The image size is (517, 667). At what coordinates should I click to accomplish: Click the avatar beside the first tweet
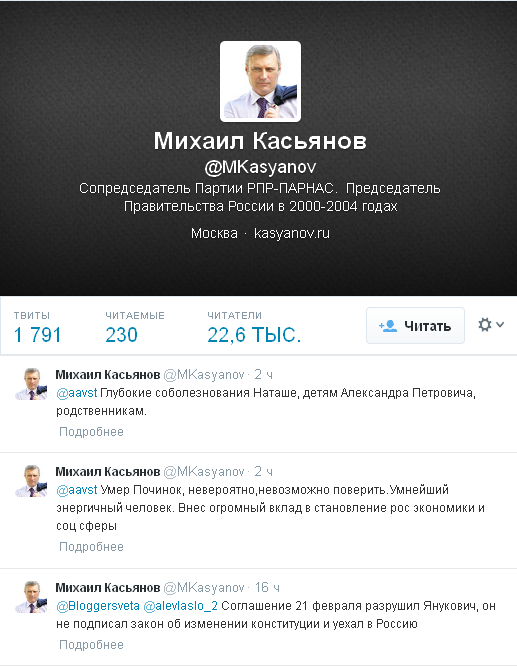[x=31, y=384]
